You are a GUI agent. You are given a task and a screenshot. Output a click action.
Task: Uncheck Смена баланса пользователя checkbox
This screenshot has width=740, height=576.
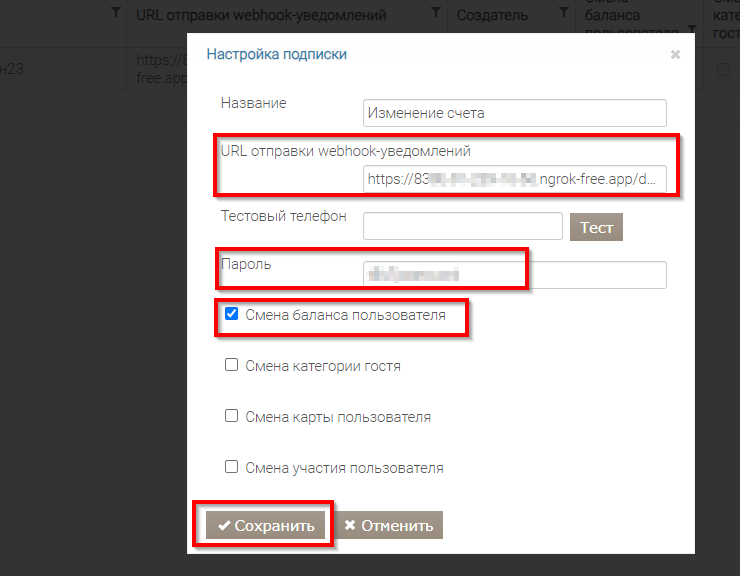[232, 314]
